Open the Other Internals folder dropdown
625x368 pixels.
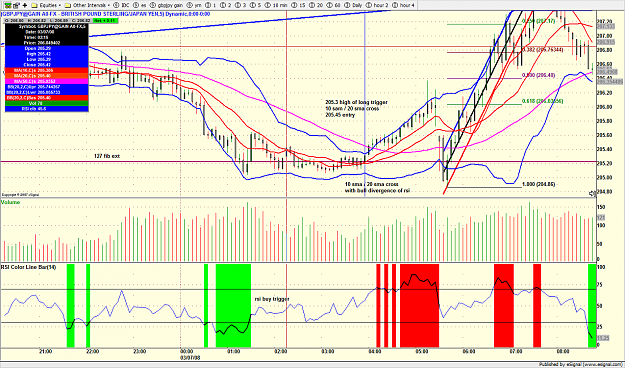point(87,5)
